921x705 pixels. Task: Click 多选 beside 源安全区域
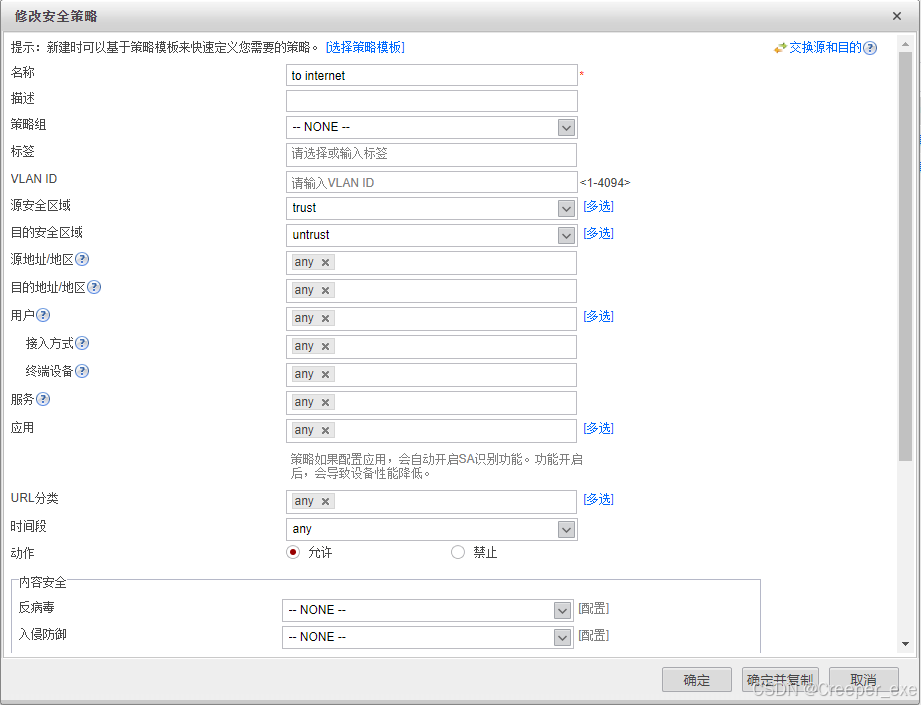(x=599, y=206)
